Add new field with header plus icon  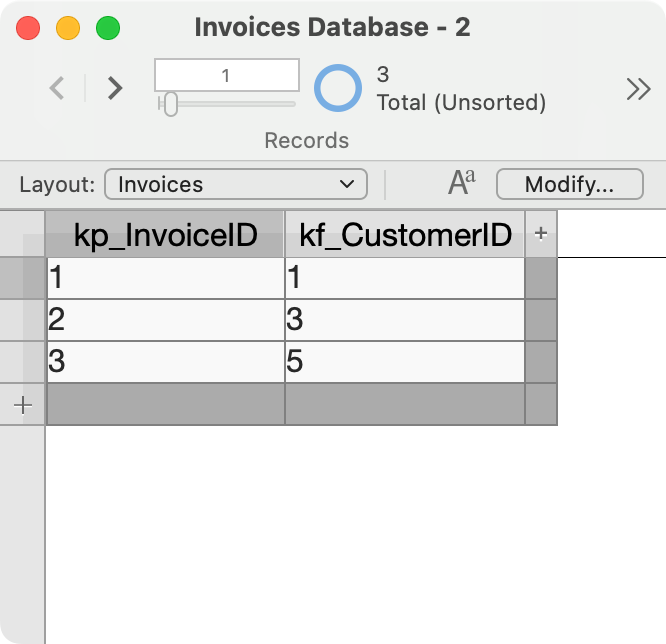541,234
